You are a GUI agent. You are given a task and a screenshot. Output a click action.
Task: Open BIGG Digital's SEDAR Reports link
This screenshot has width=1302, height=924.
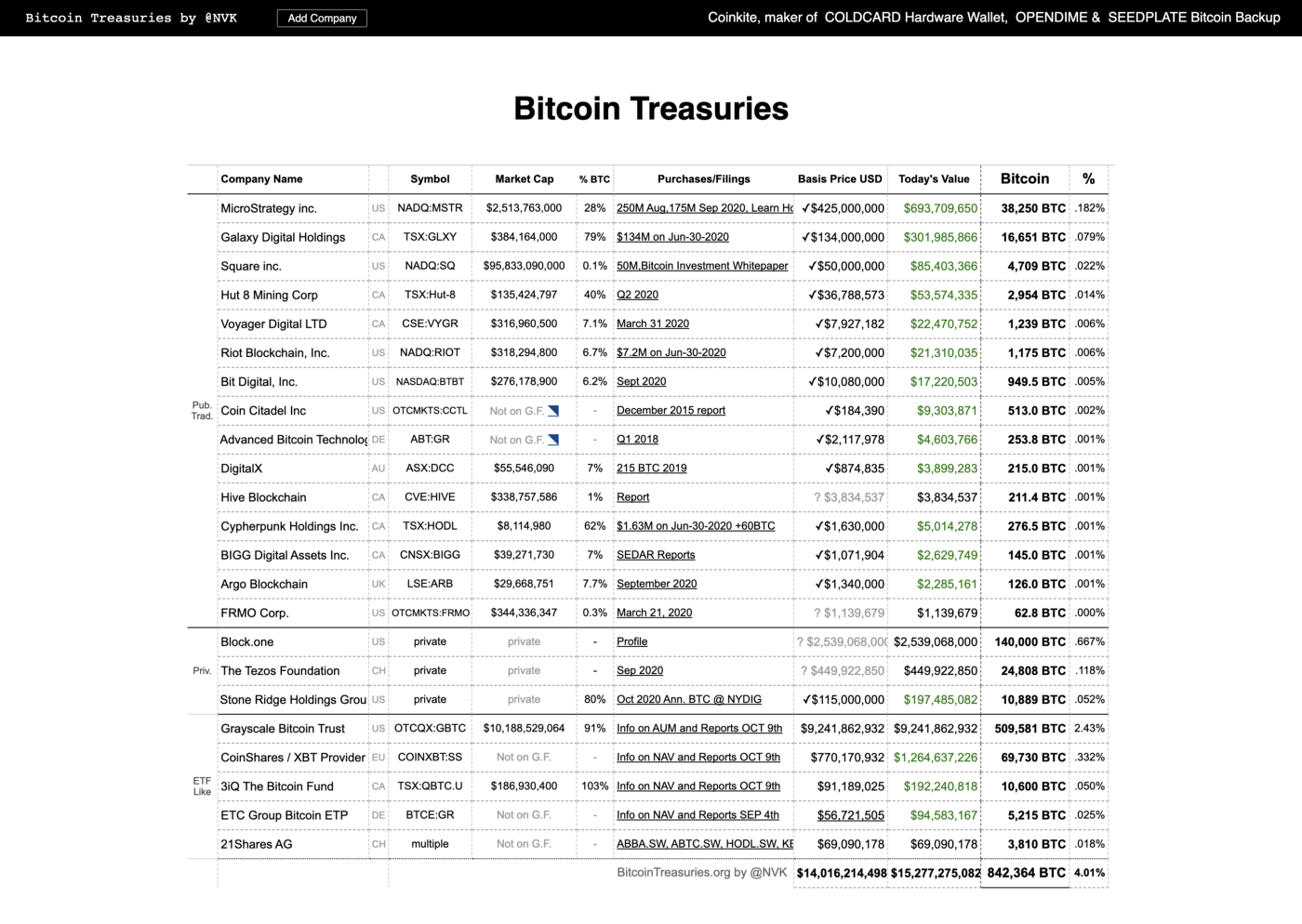[x=656, y=555]
